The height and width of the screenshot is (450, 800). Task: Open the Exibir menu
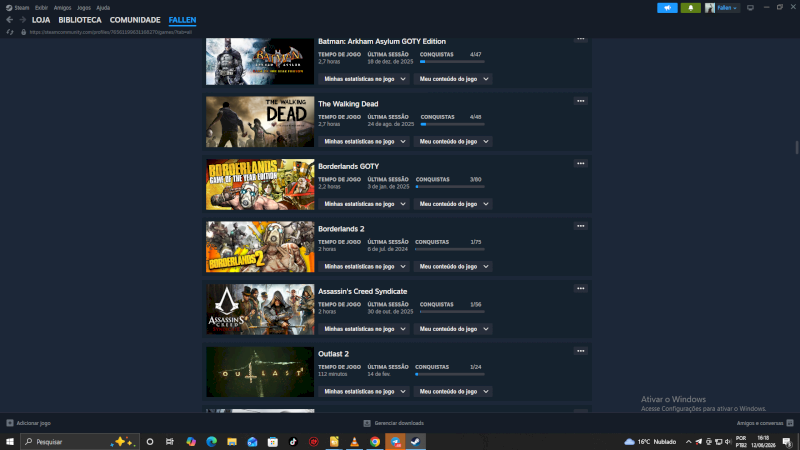point(41,8)
